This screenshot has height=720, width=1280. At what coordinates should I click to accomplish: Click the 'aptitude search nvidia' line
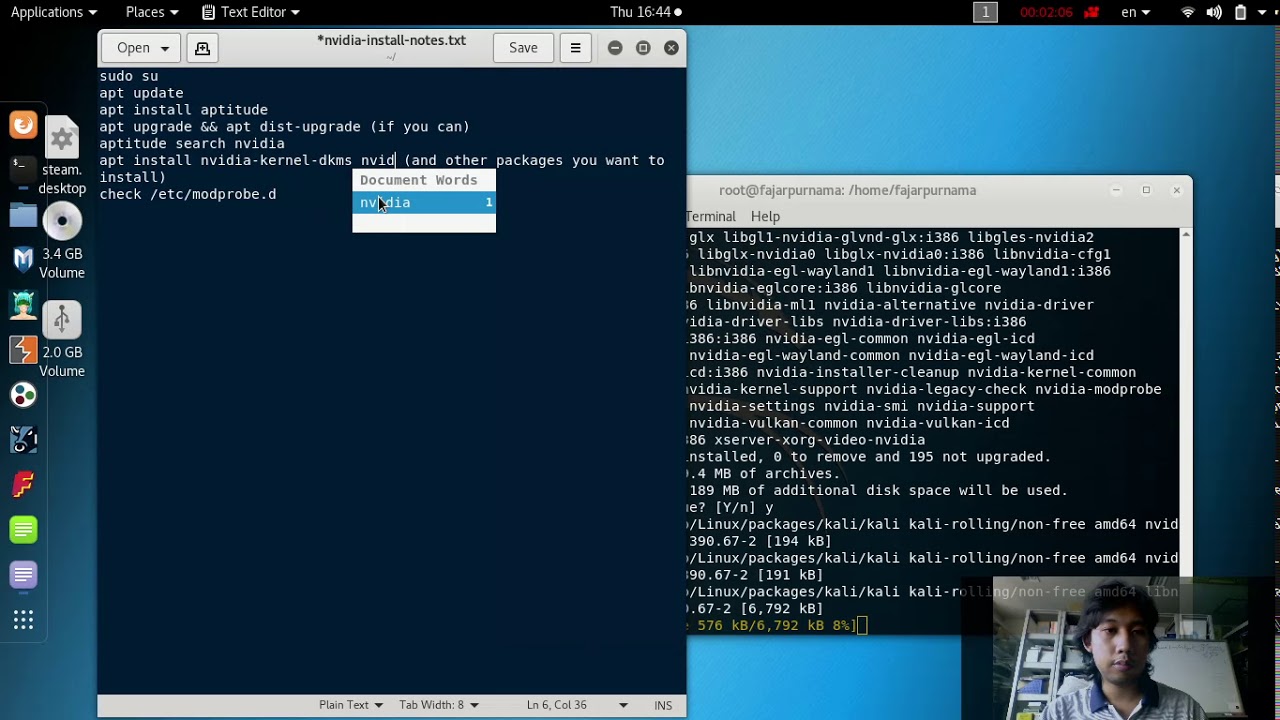[192, 143]
